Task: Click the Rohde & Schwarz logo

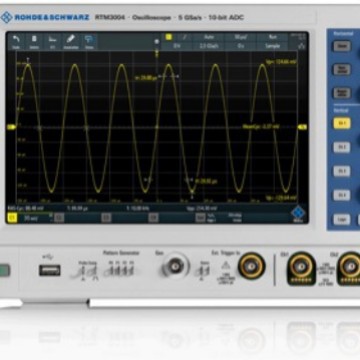Action: 45,17
